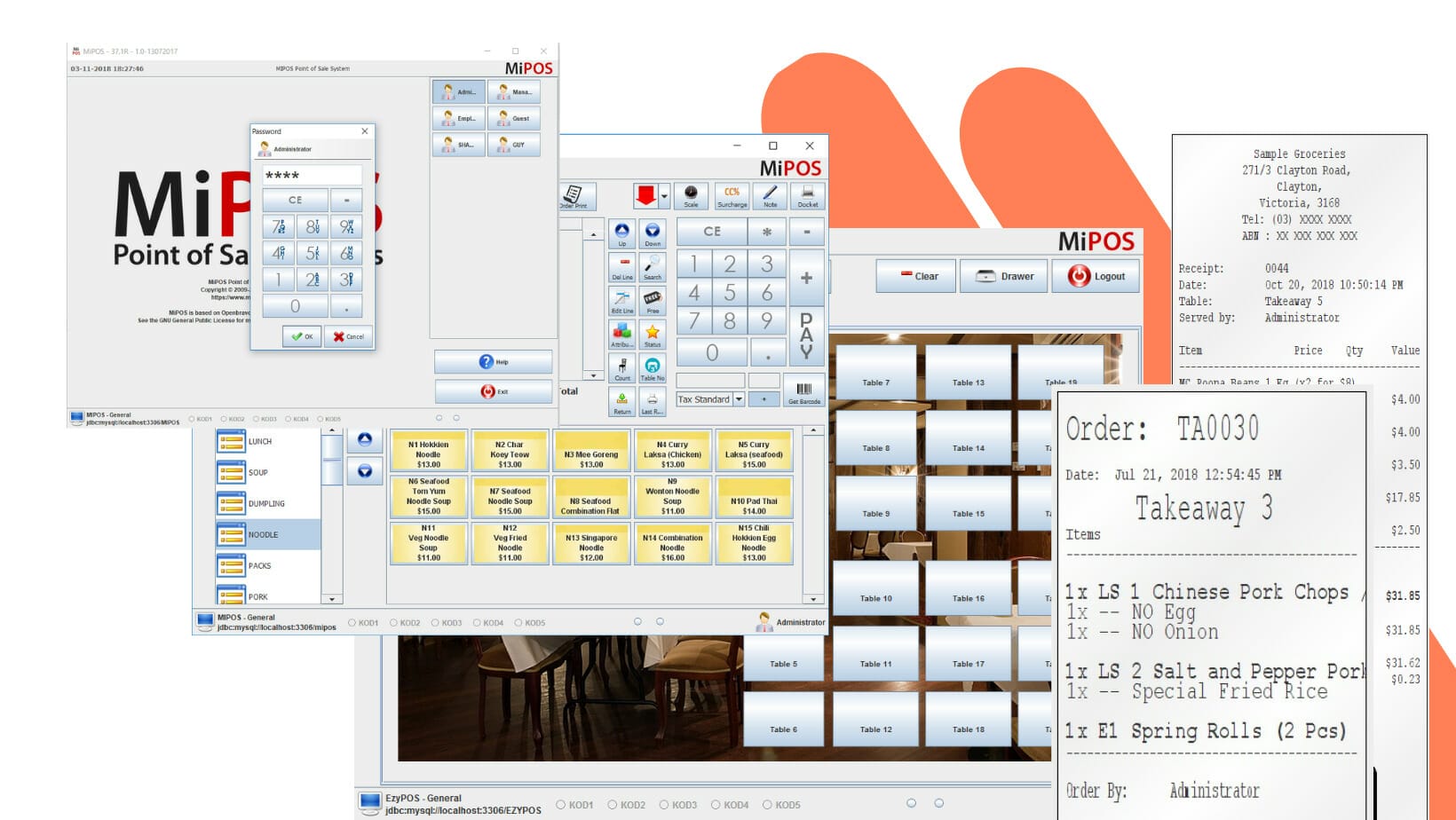
Task: Select Table 7 on the floor plan
Action: (875, 372)
